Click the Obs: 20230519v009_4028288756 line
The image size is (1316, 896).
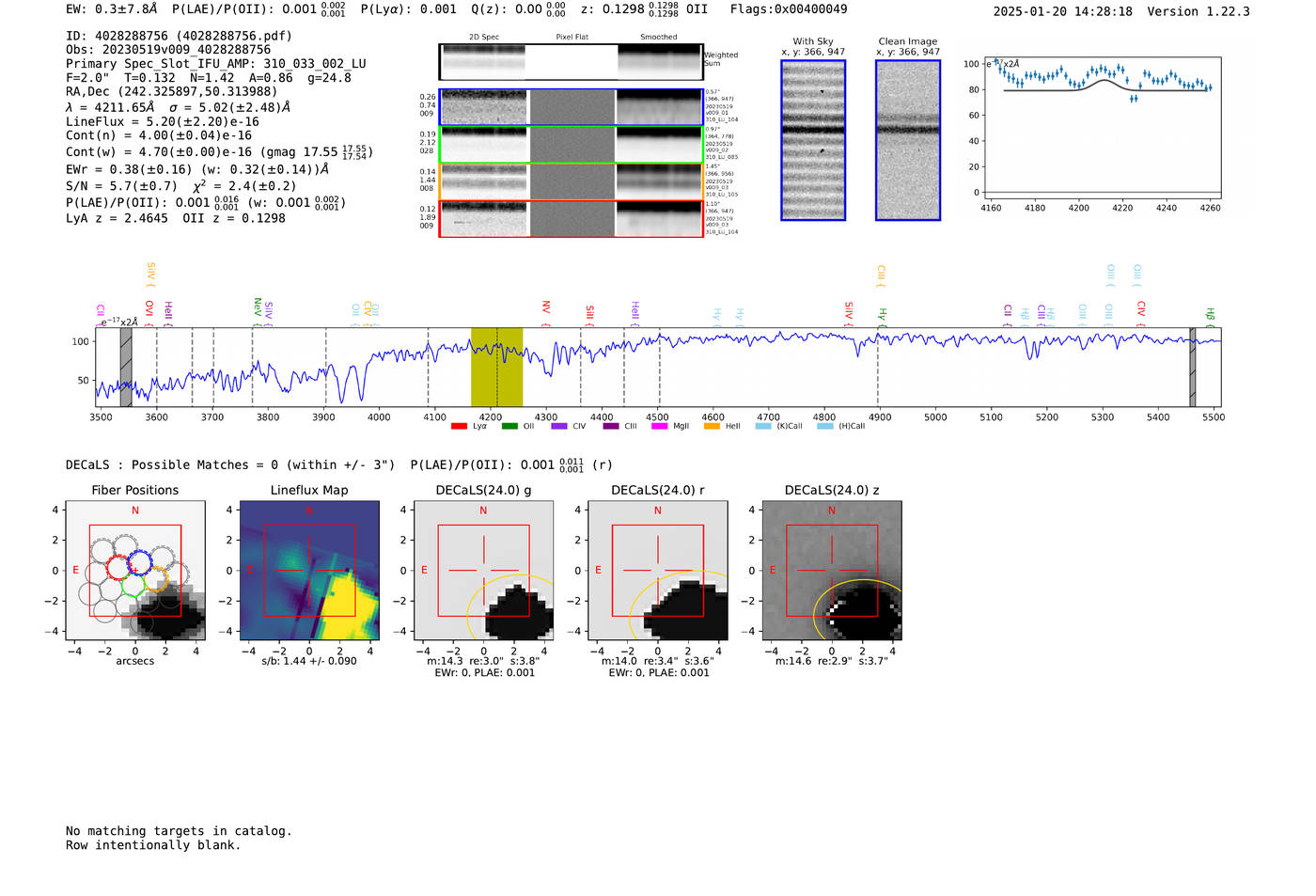[x=168, y=50]
